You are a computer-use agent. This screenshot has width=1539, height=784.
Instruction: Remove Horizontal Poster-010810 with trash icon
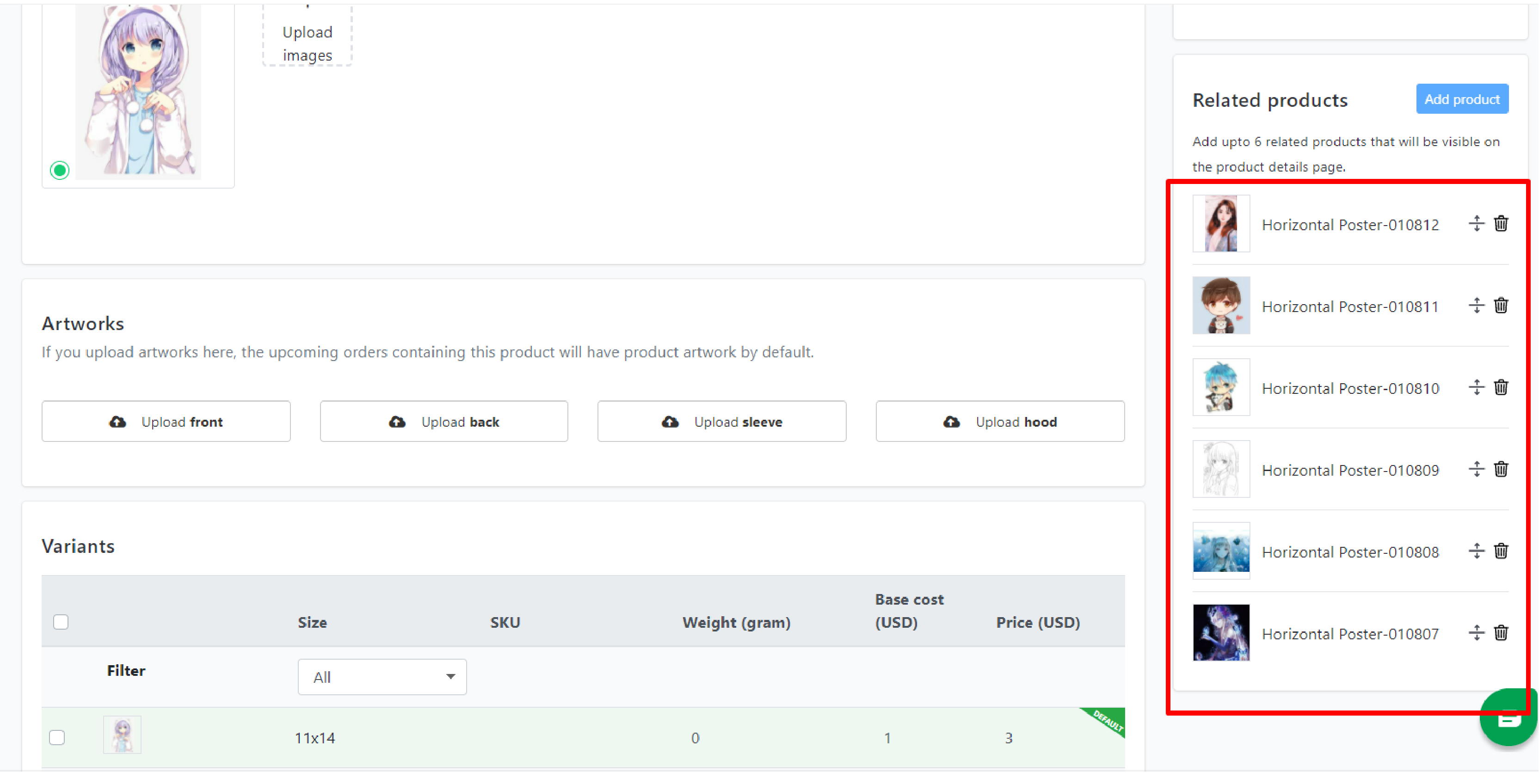pos(1501,387)
